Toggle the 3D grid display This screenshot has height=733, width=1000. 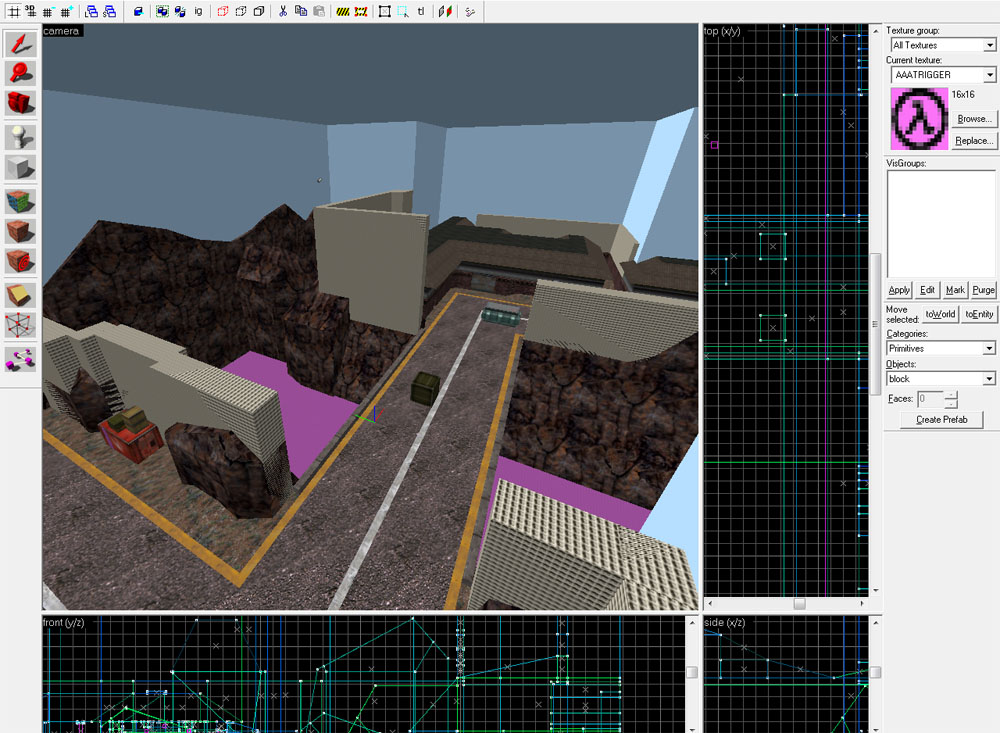pyautogui.click(x=30, y=11)
